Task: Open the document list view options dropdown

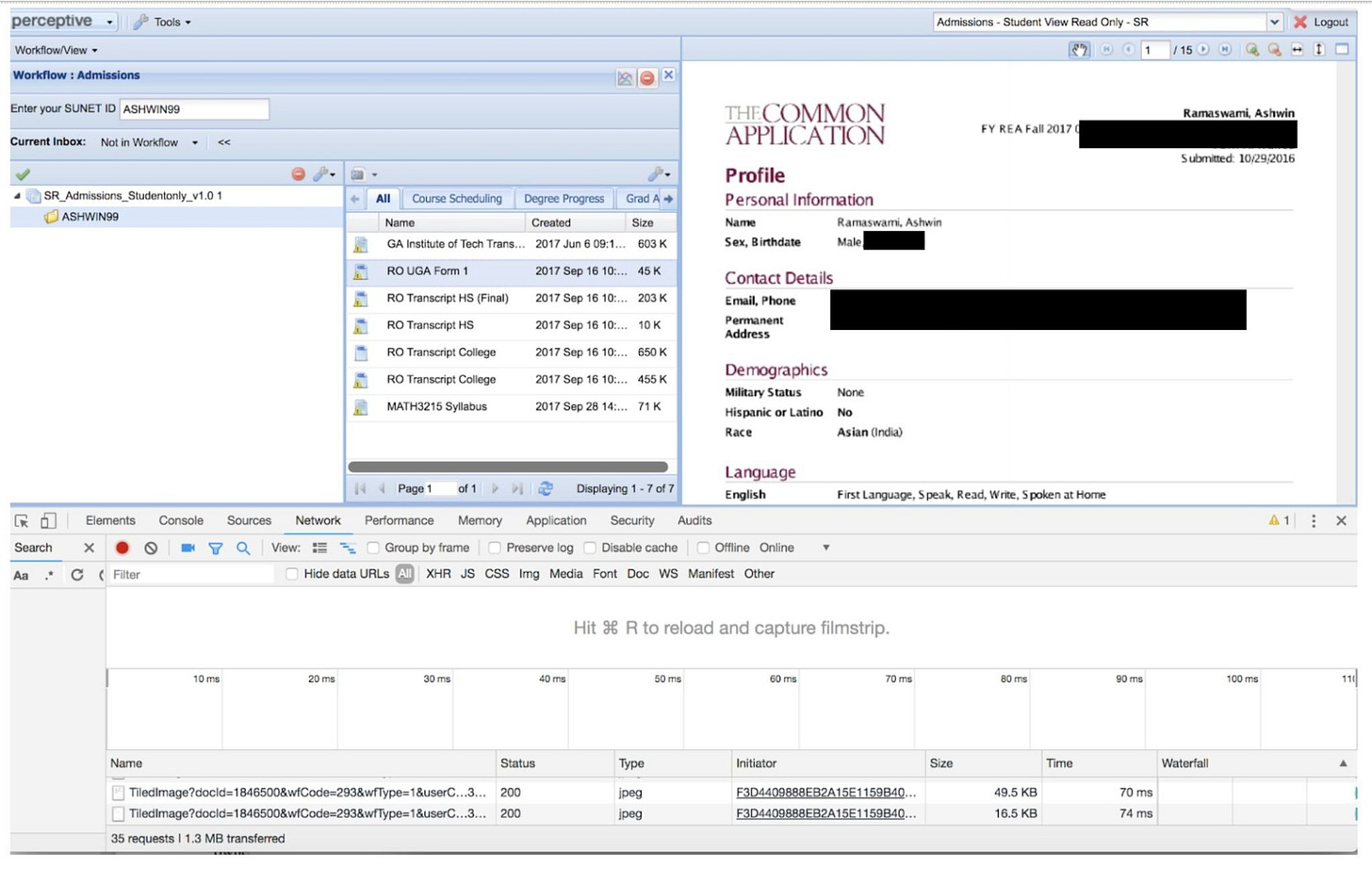Action: click(x=364, y=174)
